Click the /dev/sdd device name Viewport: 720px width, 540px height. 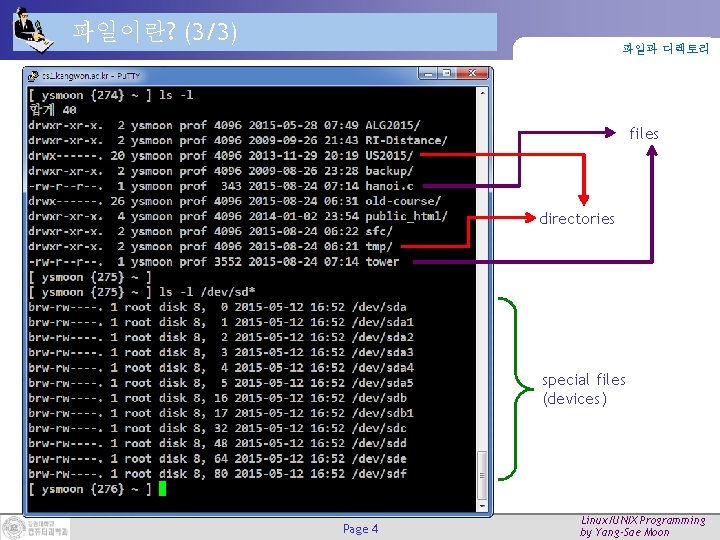379,443
